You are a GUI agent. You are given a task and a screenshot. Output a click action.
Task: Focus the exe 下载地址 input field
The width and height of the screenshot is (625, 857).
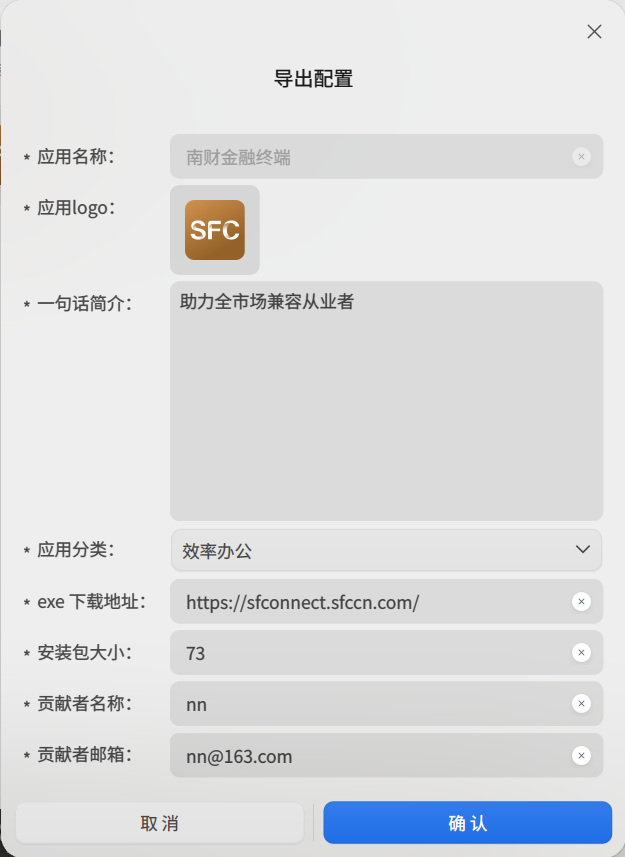370,602
